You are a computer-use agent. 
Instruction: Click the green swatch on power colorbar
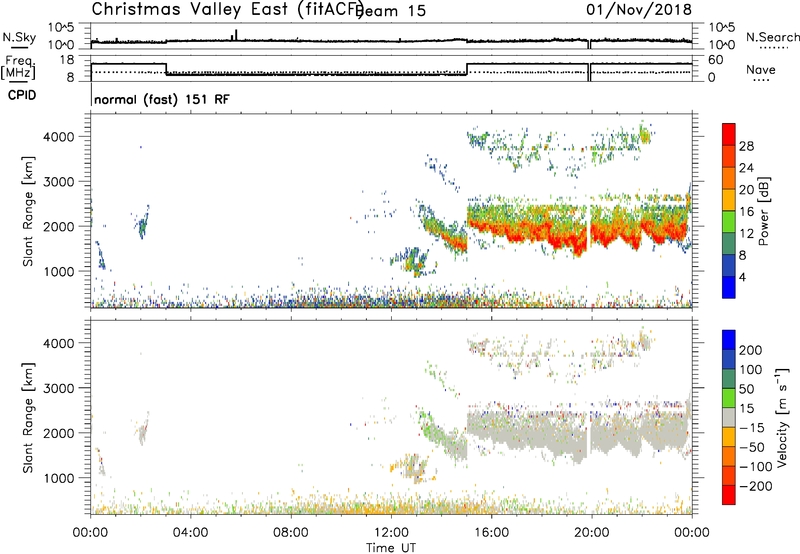[x=729, y=222]
